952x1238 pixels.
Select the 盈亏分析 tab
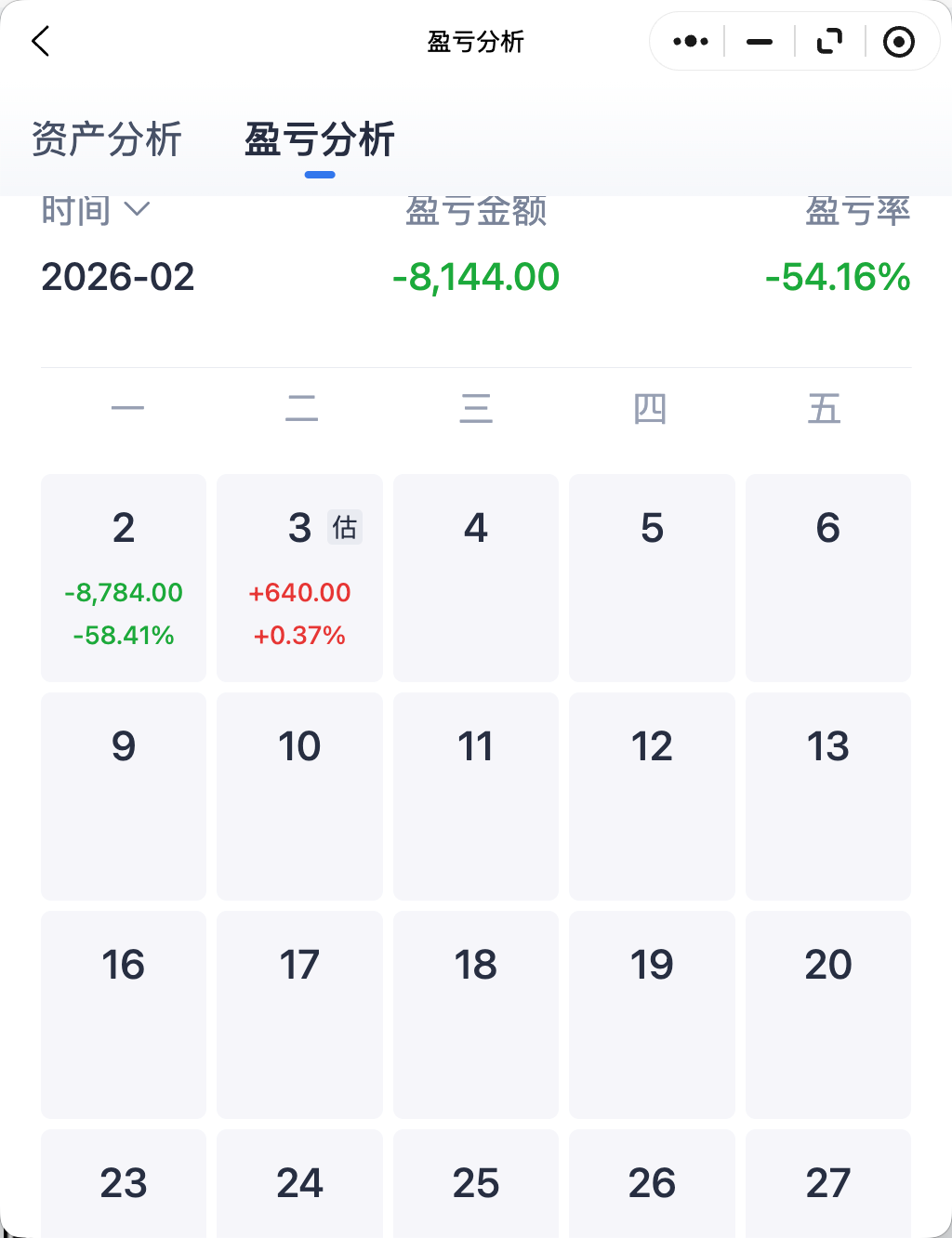[320, 140]
